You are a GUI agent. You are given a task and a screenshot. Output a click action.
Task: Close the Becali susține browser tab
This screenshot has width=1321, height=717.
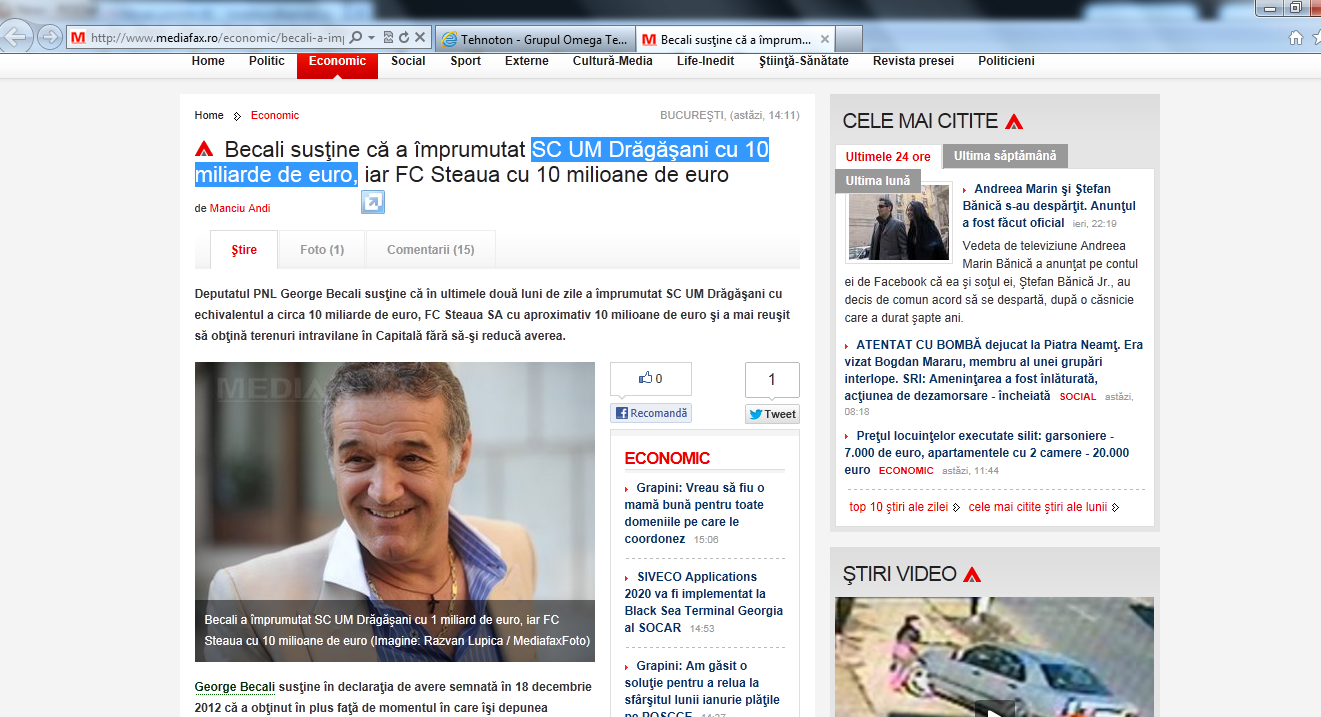pyautogui.click(x=824, y=40)
